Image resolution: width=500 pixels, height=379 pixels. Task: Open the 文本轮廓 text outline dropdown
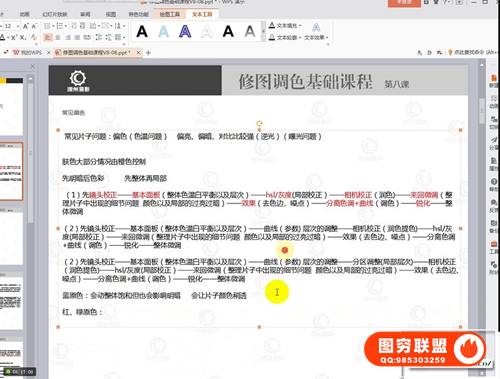point(285,37)
